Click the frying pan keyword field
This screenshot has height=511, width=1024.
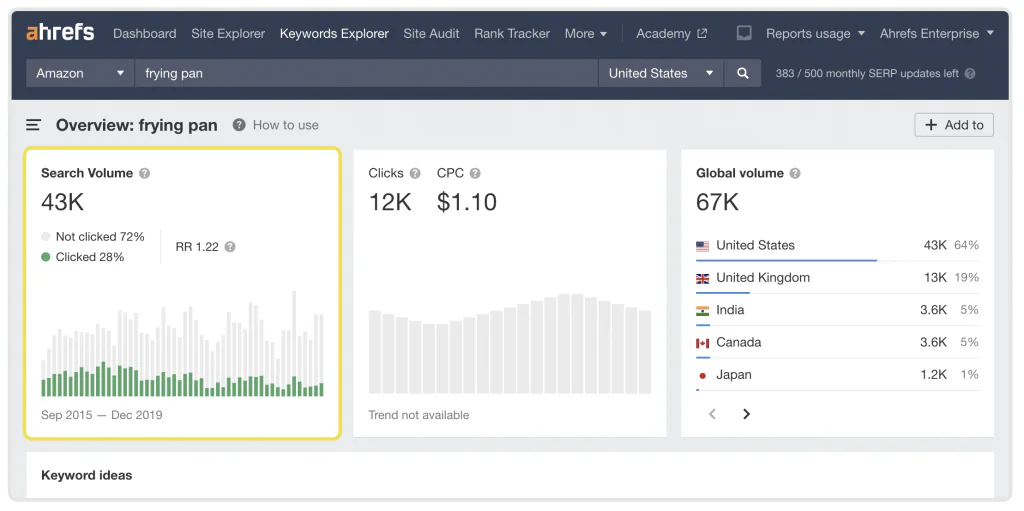366,73
